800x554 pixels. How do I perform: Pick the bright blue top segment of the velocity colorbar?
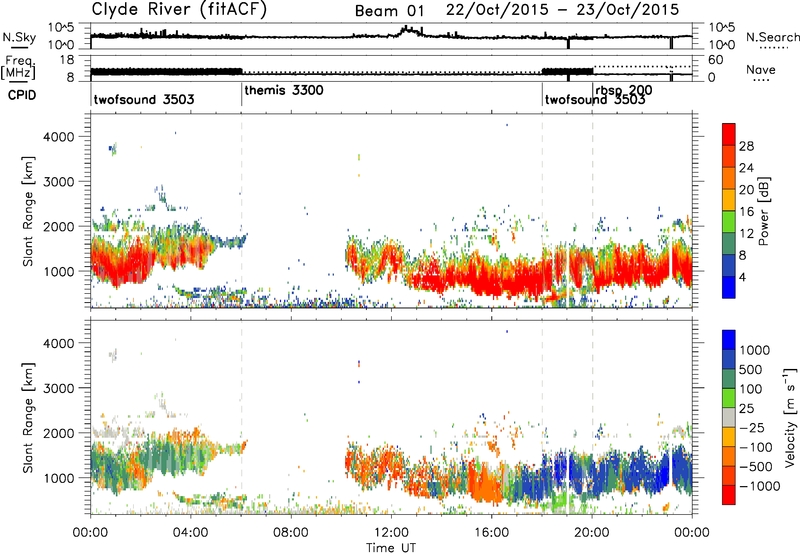tap(729, 340)
